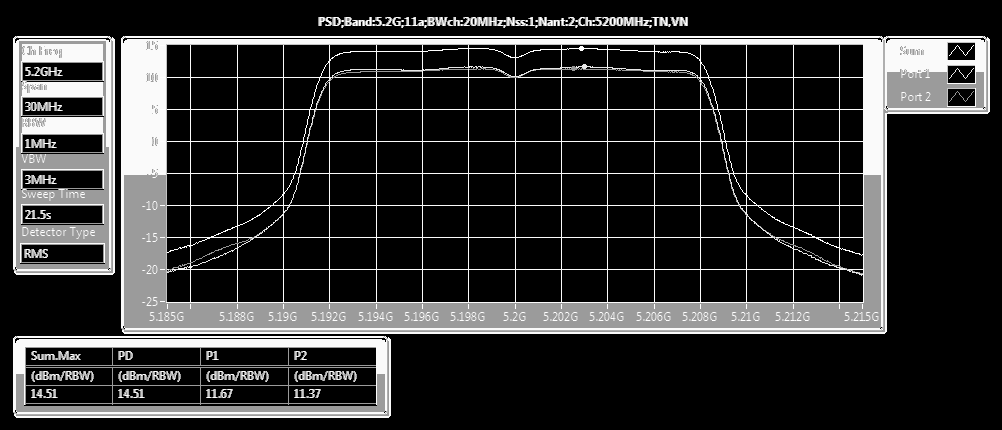Click the 30MHz span field
This screenshot has width=1002, height=430.
pos(63,107)
